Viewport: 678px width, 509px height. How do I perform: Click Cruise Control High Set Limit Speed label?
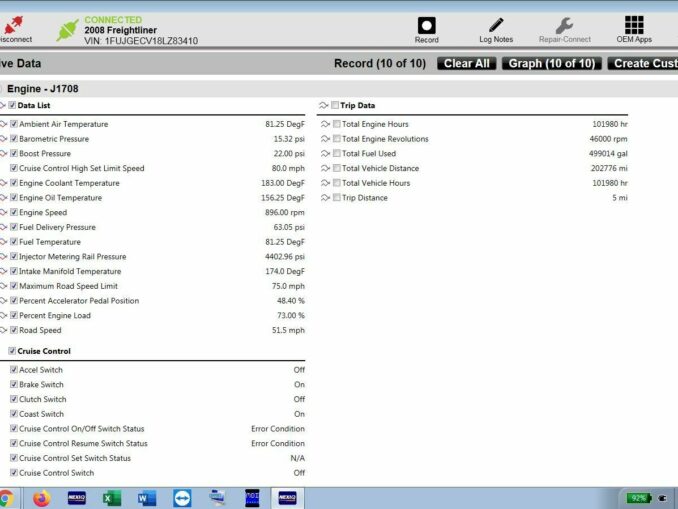[82, 168]
